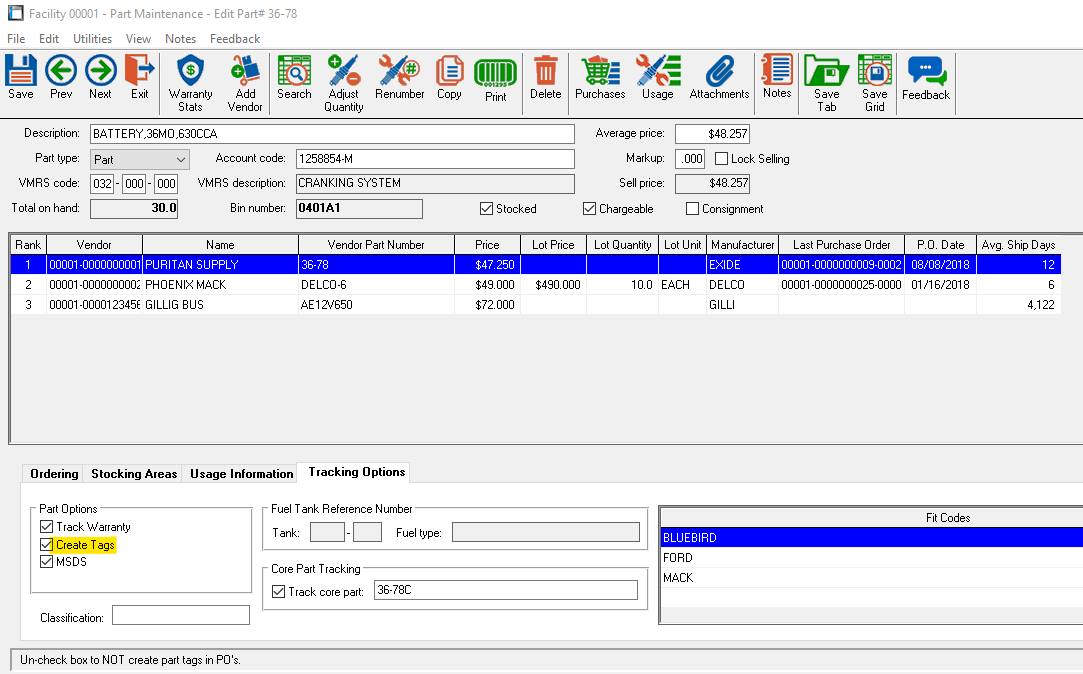The image size is (1083, 674).
Task: Open Warranty Stats from the toolbar
Action: coord(190,82)
